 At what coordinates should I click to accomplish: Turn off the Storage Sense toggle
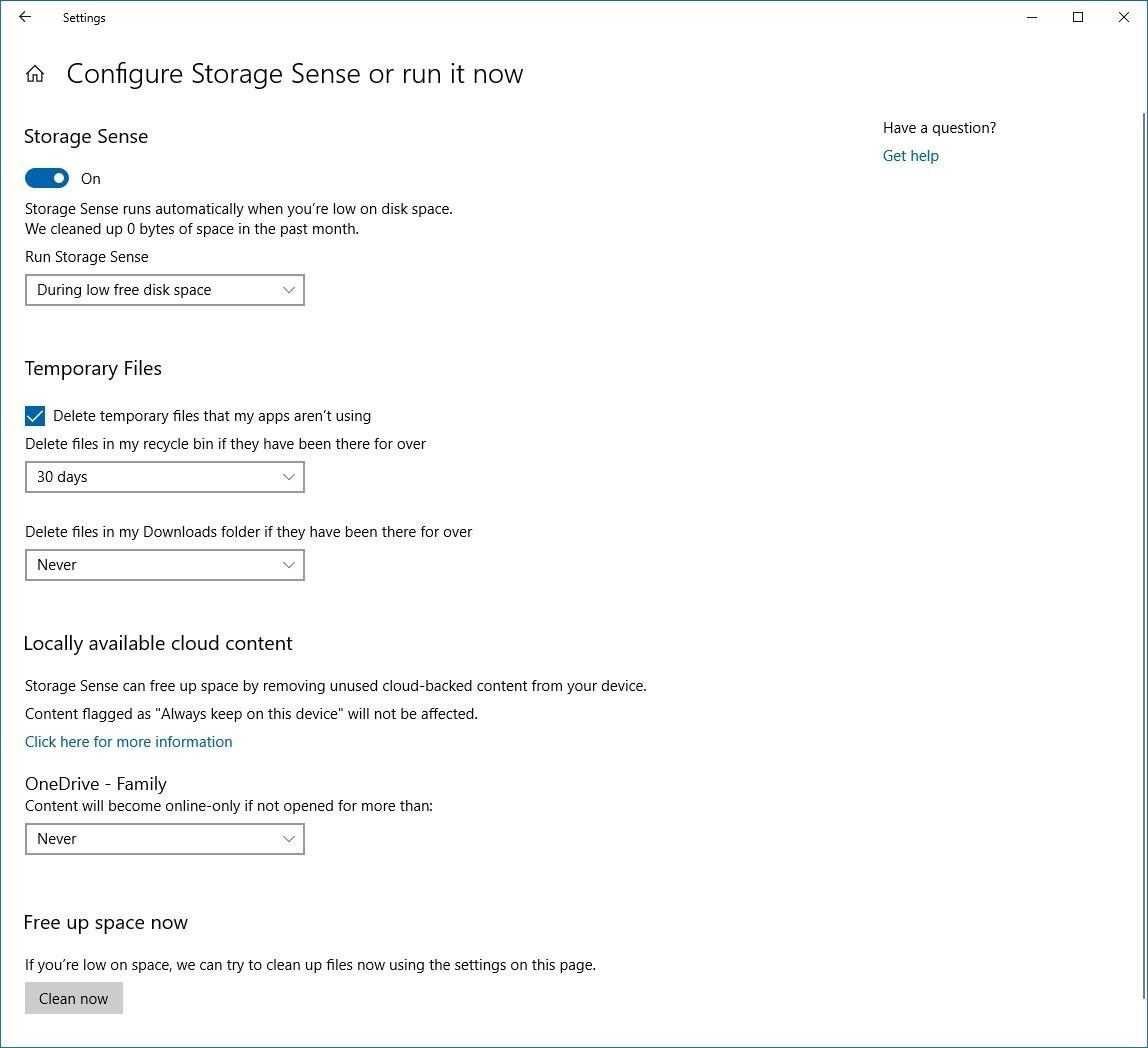pos(47,179)
